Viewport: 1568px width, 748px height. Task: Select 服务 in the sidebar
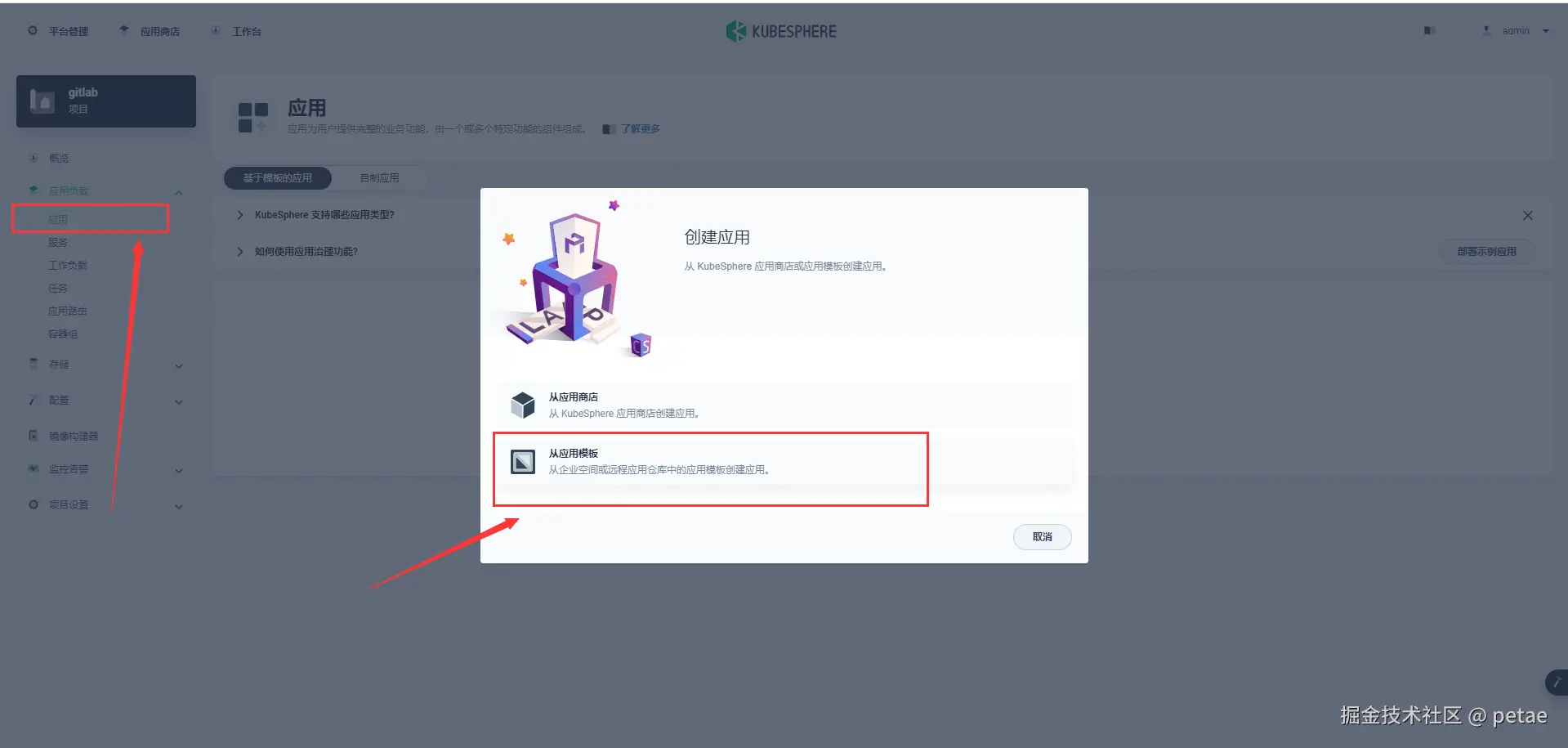pyautogui.click(x=58, y=242)
